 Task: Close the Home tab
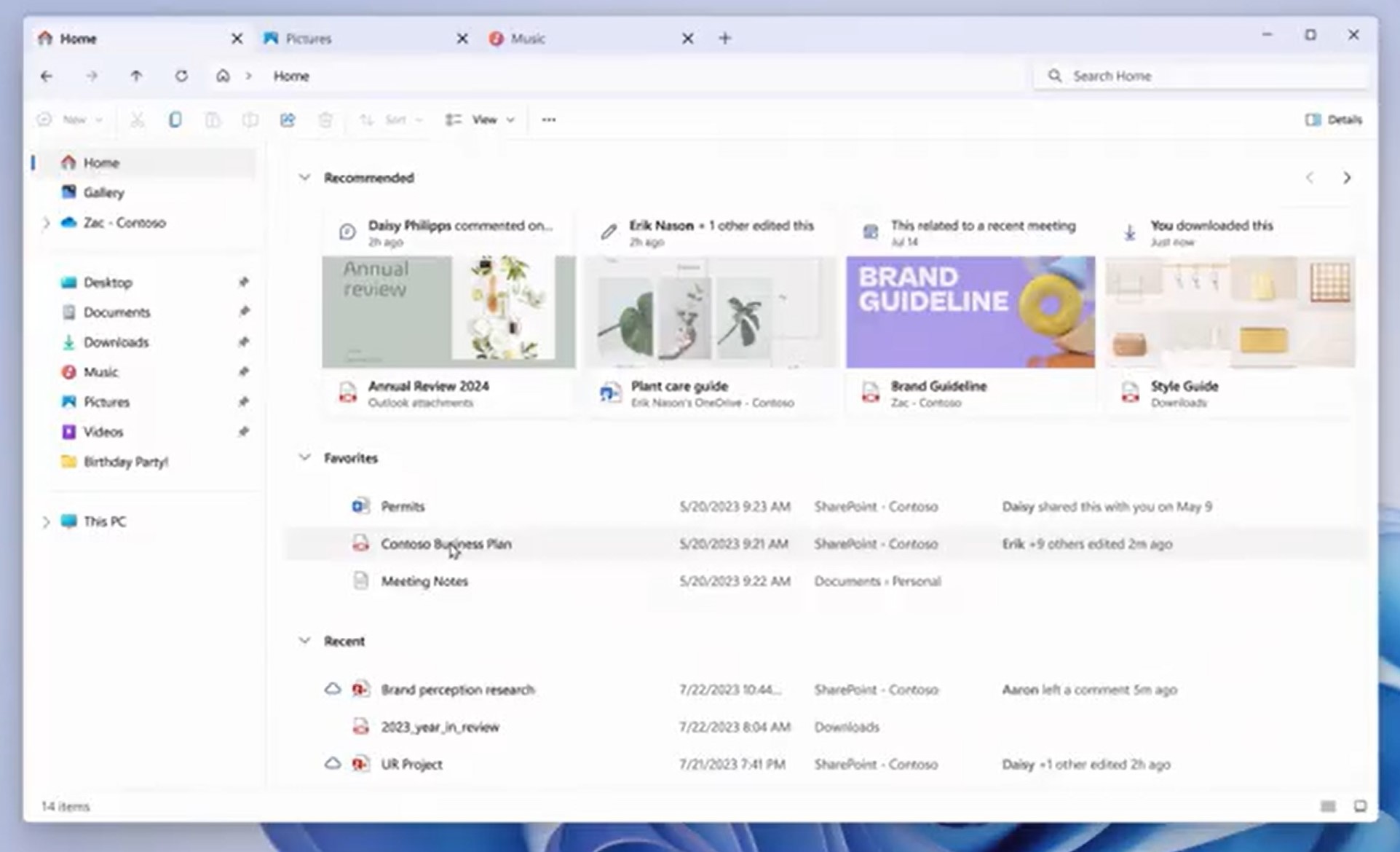tap(237, 39)
